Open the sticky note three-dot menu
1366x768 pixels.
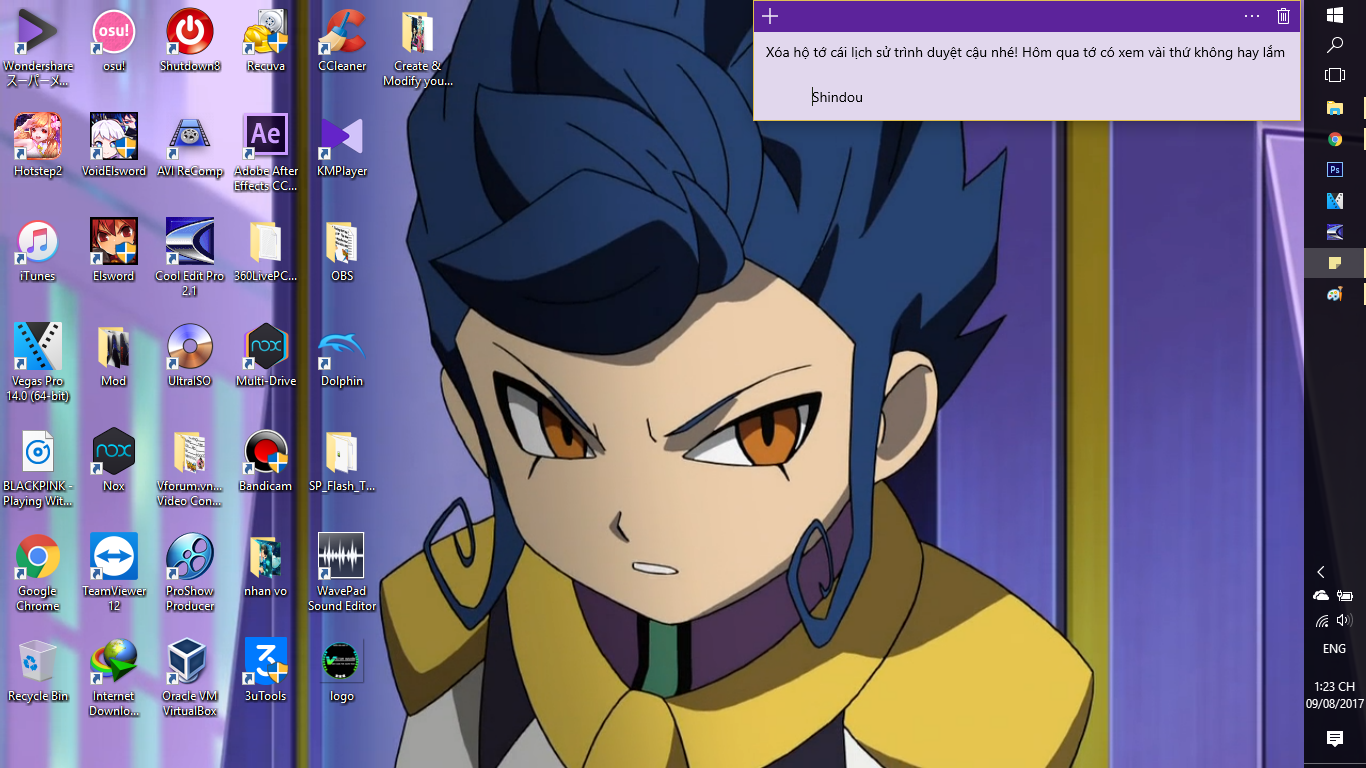point(1252,16)
